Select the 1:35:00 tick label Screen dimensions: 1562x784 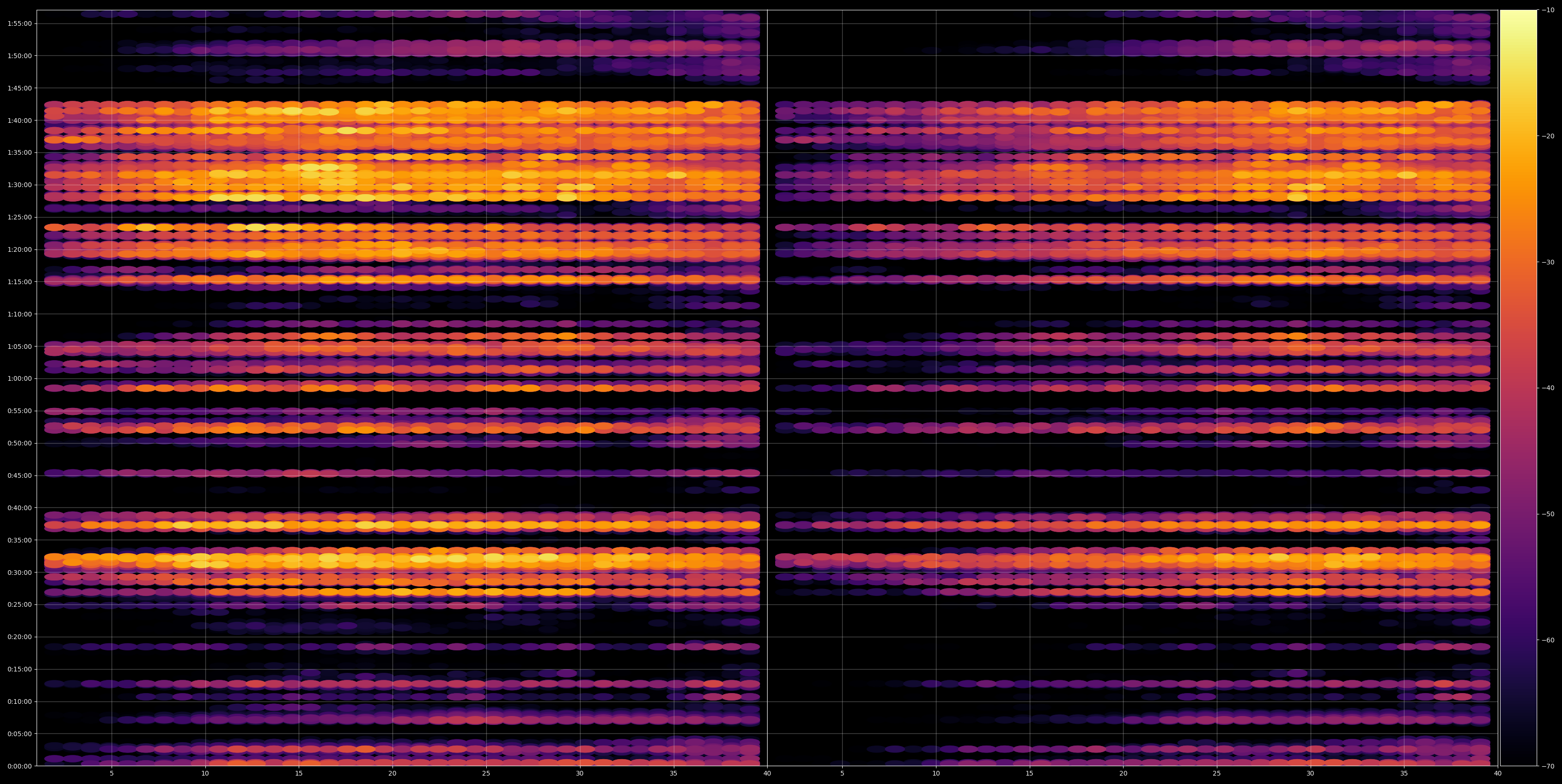(x=19, y=152)
